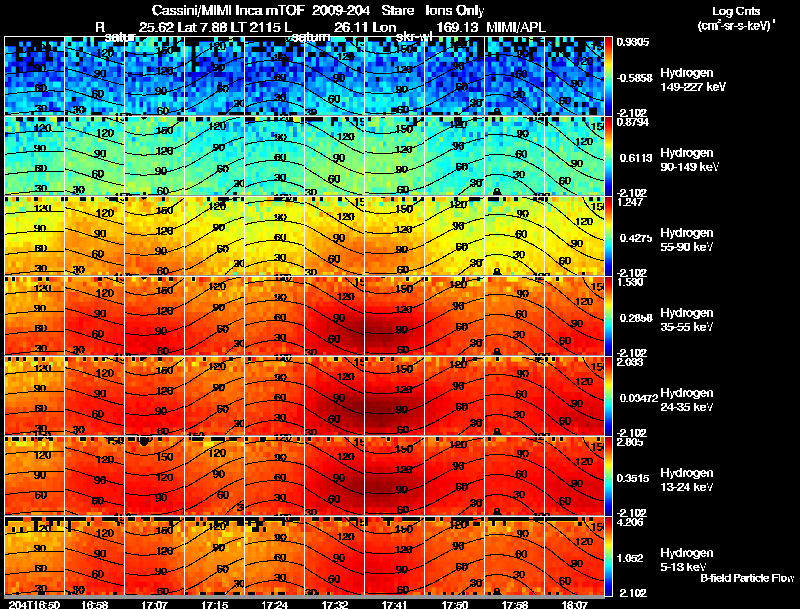800x609 pixels.
Task: Click the color scale midpoint 0.4275
Action: tap(636, 238)
